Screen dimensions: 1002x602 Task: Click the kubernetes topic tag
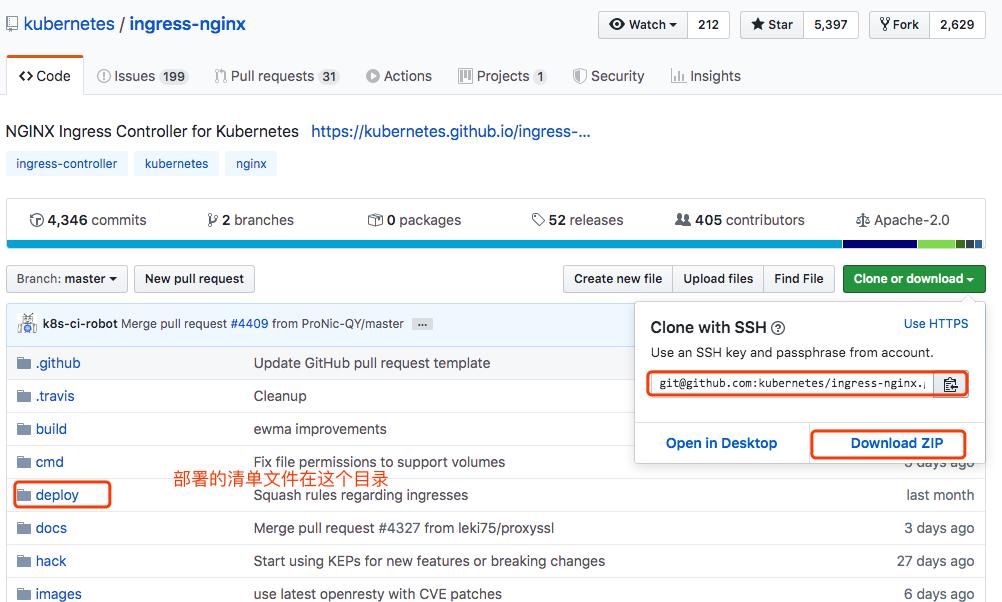[x=176, y=164]
